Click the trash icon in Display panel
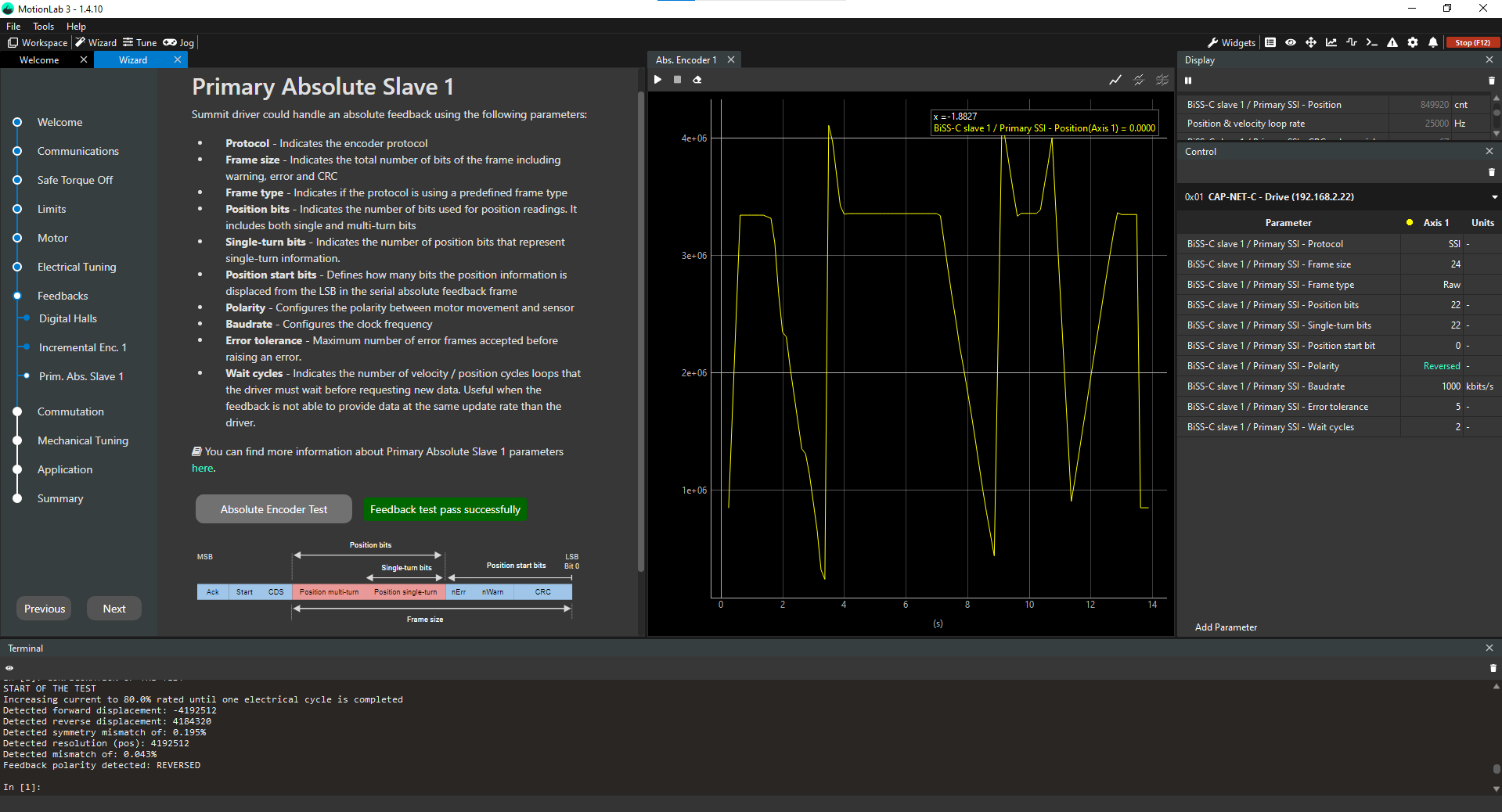 tap(1491, 81)
